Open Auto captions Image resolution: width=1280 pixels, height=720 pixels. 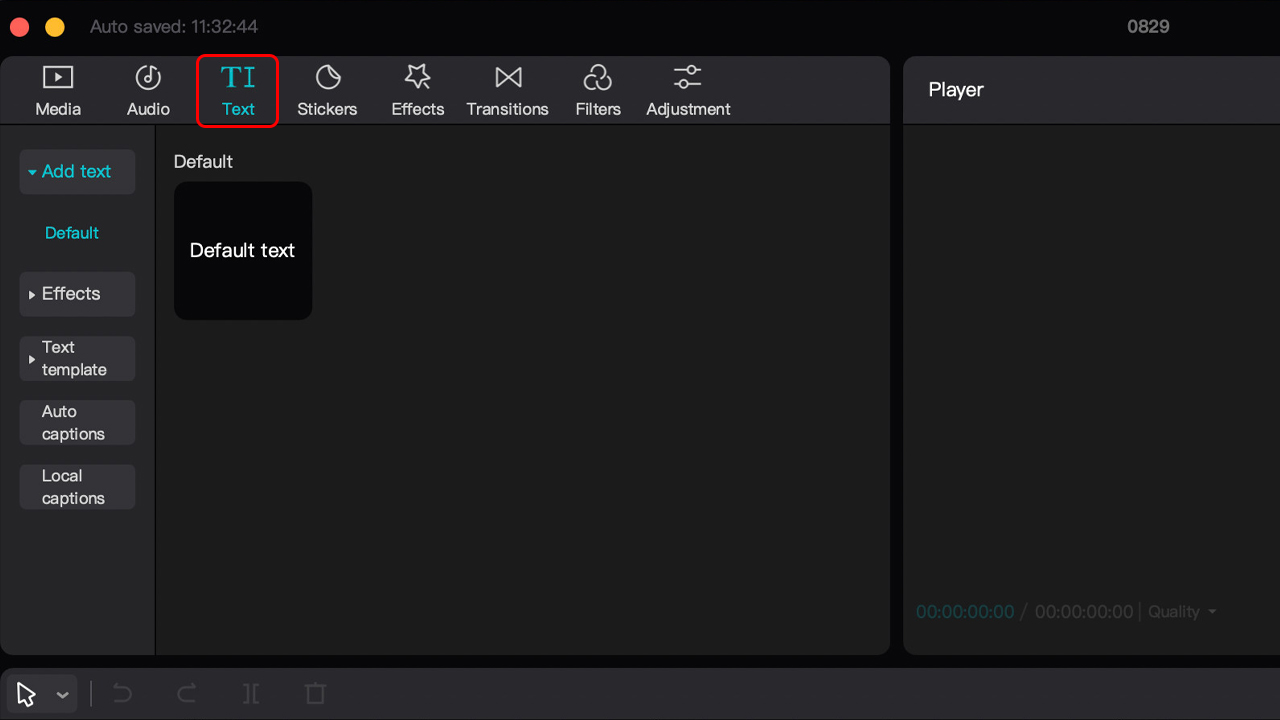[x=77, y=422]
